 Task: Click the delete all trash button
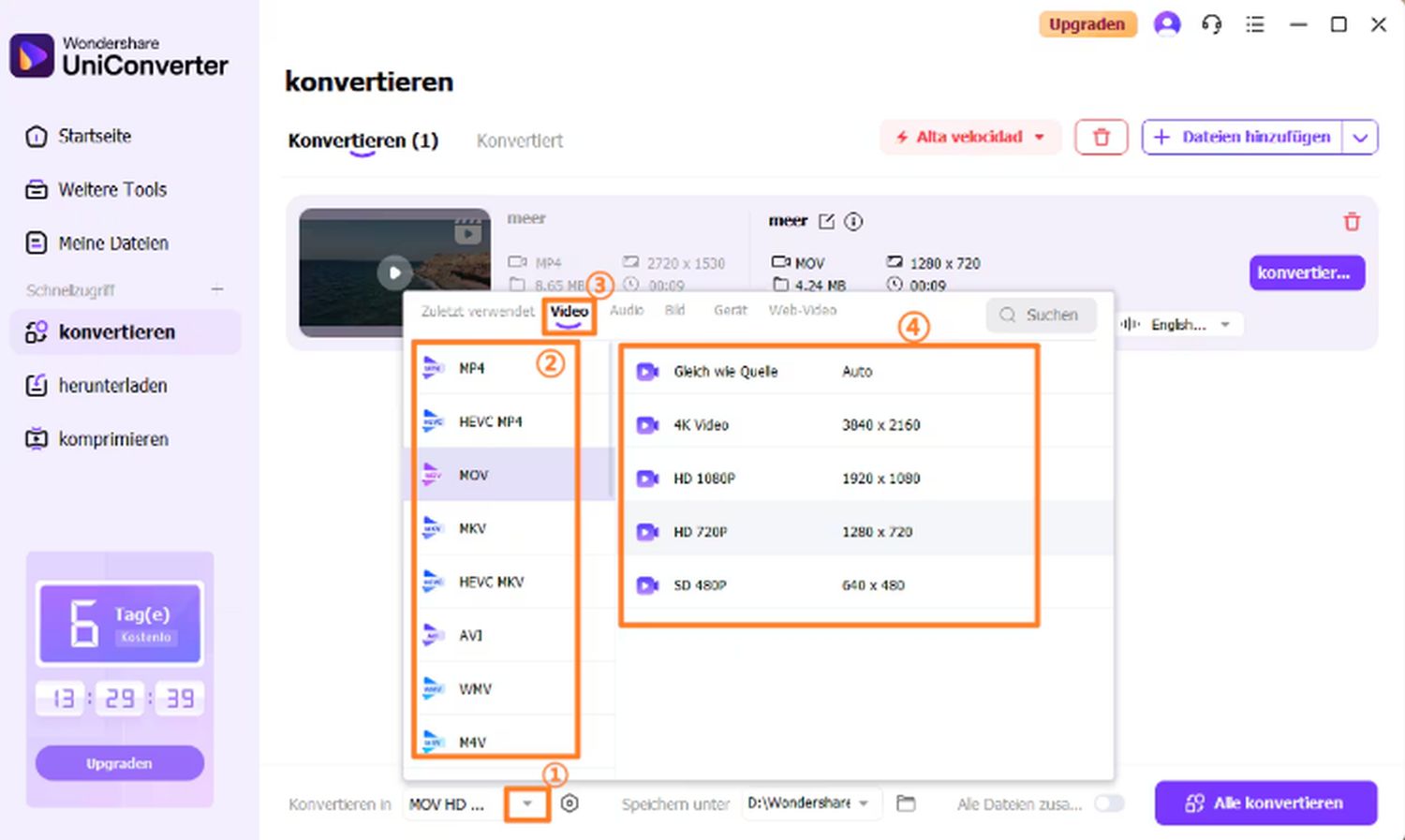[1102, 138]
